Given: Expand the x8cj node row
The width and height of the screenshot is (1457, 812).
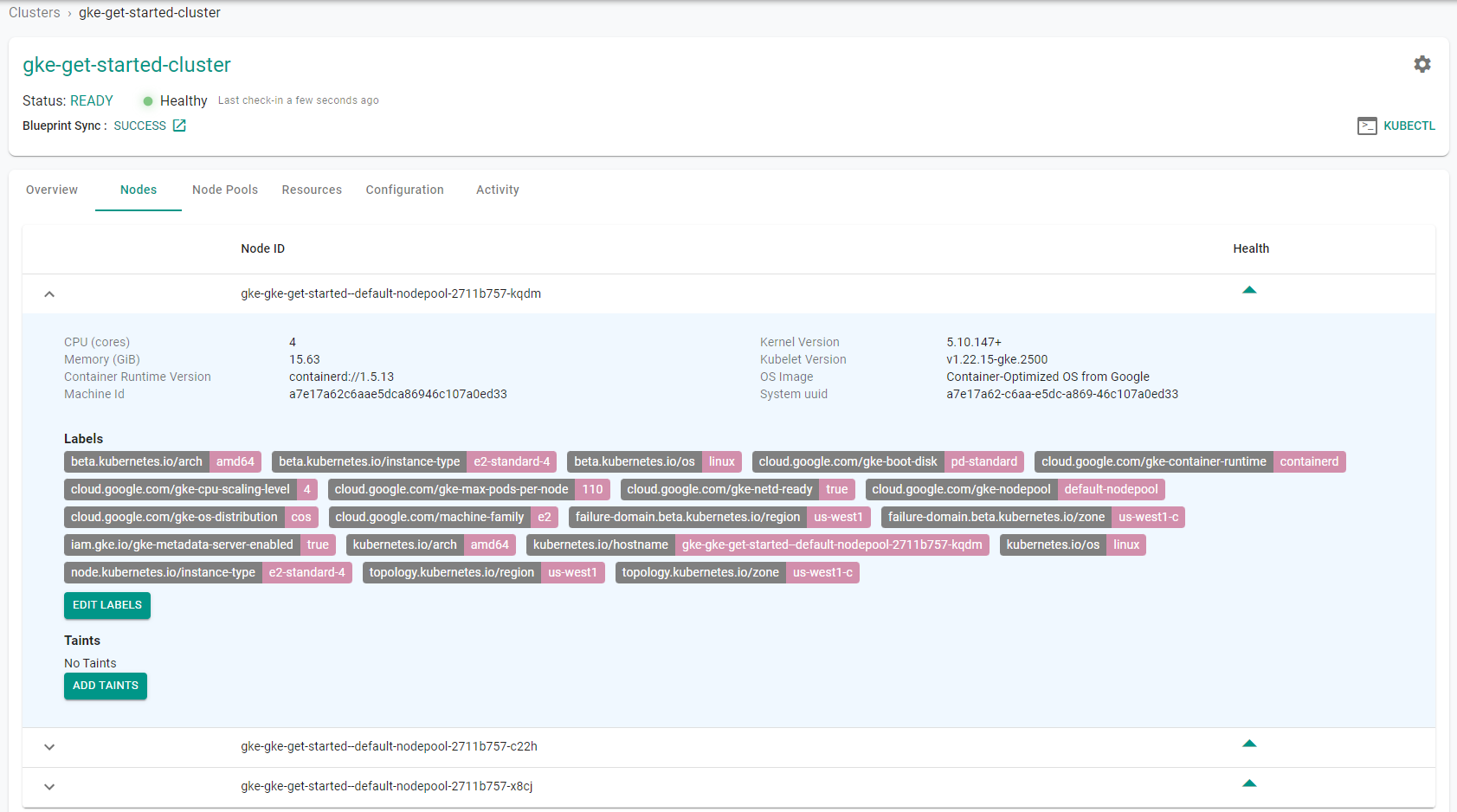Looking at the screenshot, I should (x=49, y=787).
